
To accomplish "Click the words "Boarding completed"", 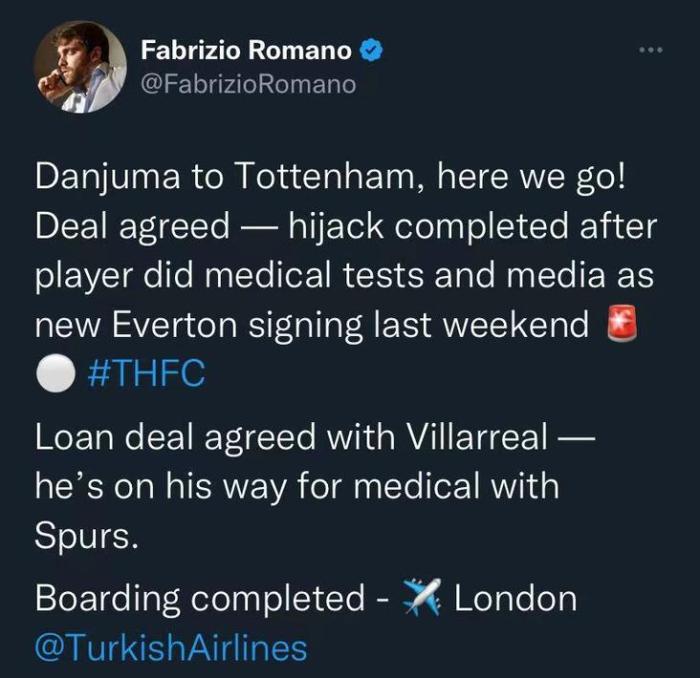I will pyautogui.click(x=200, y=599).
